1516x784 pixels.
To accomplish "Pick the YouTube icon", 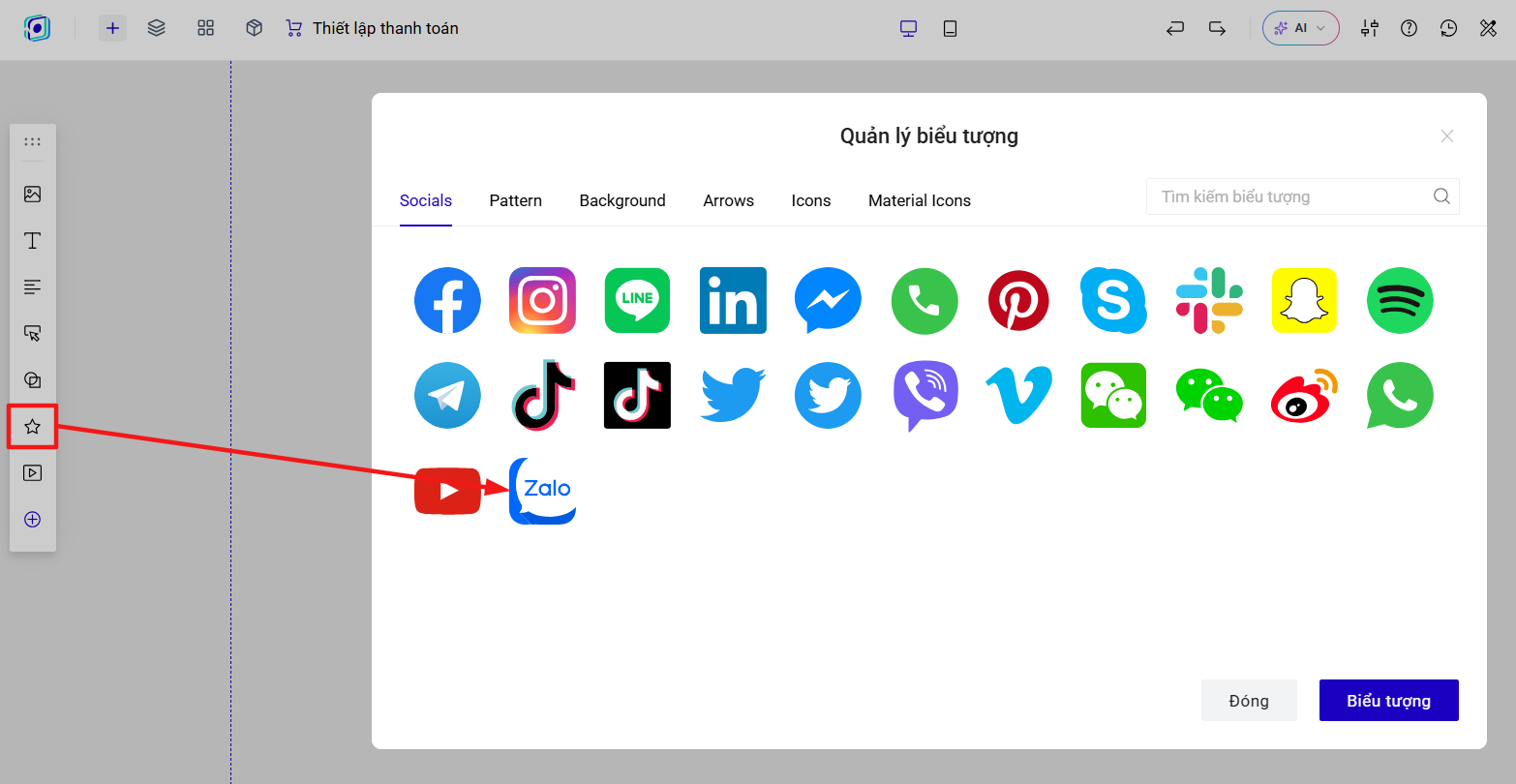I will click(x=447, y=491).
